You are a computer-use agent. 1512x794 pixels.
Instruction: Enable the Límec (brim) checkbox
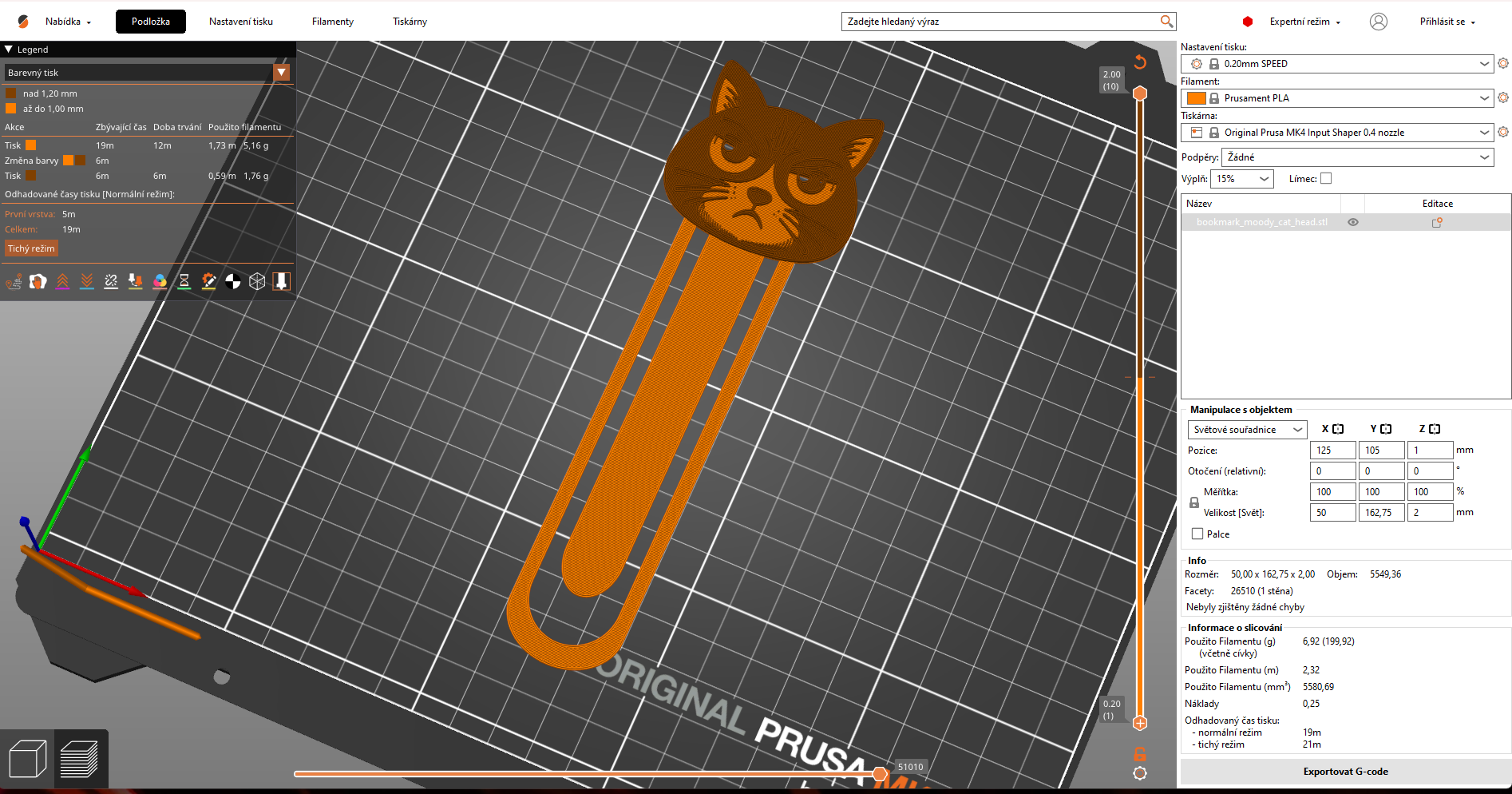[x=1326, y=179]
